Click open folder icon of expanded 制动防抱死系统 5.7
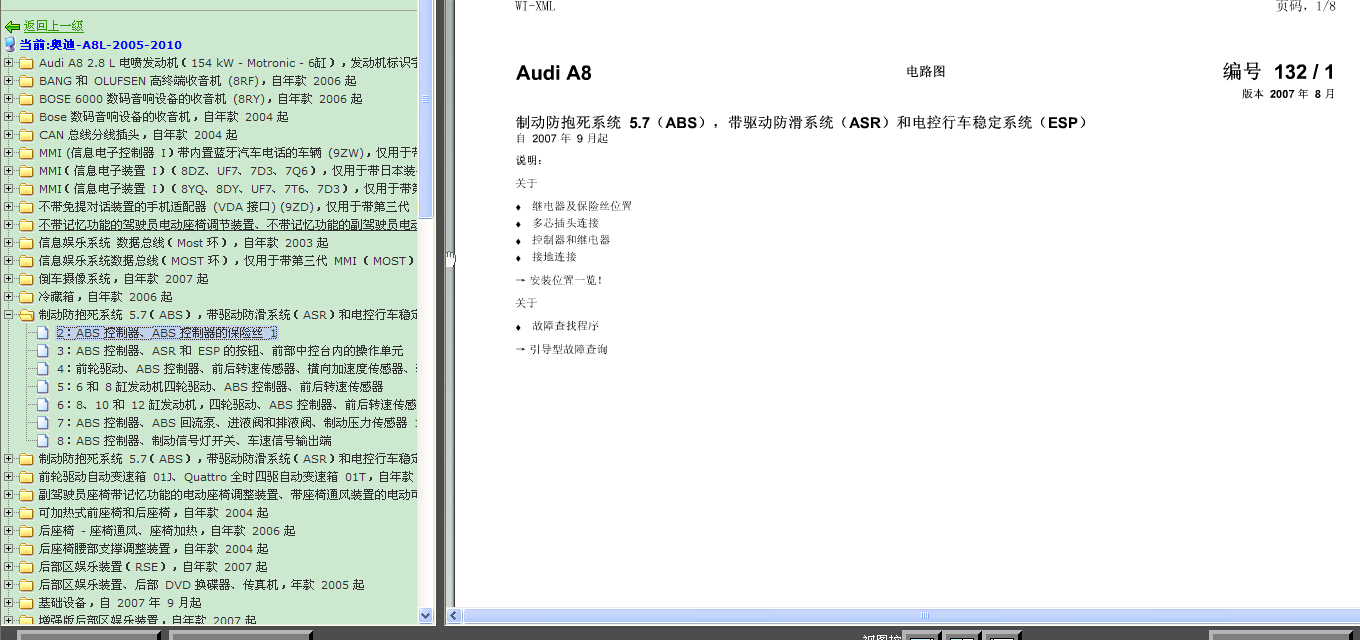 click(27, 315)
